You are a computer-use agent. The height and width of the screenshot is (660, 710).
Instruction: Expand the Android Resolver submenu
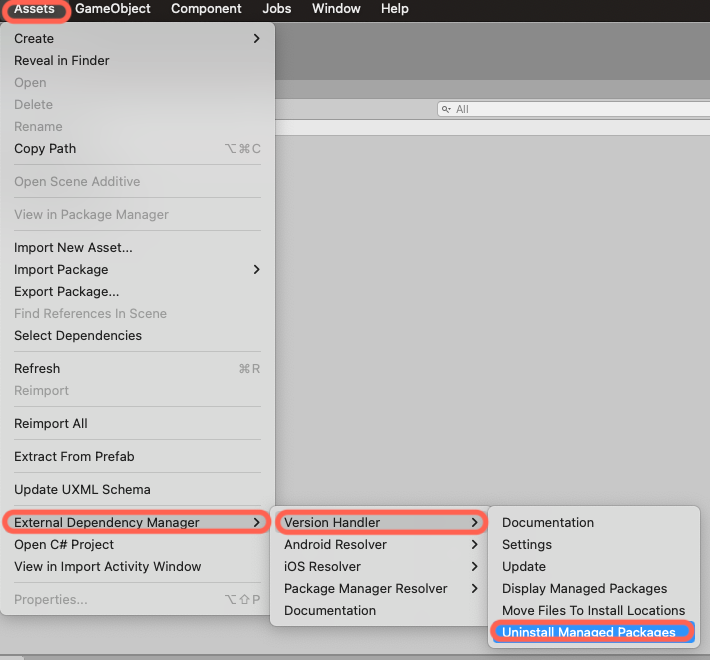381,545
